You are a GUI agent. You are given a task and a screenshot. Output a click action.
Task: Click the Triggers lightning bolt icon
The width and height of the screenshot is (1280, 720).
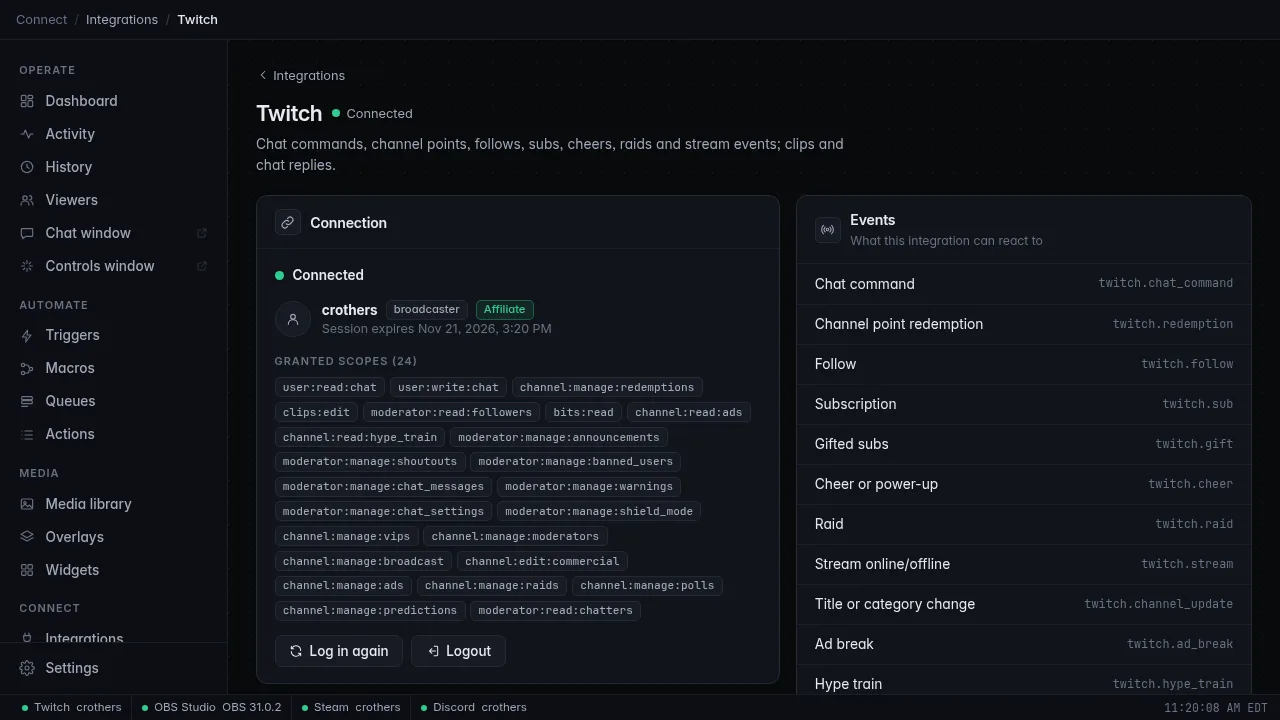27,335
